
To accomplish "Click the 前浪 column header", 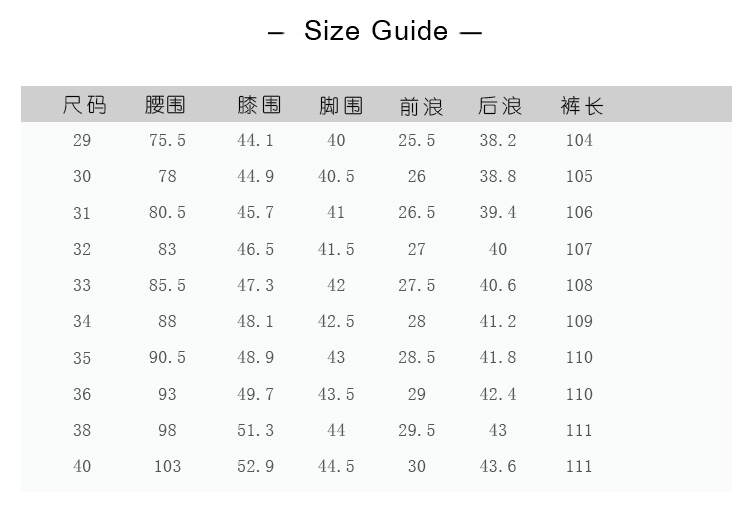I will point(420,105).
